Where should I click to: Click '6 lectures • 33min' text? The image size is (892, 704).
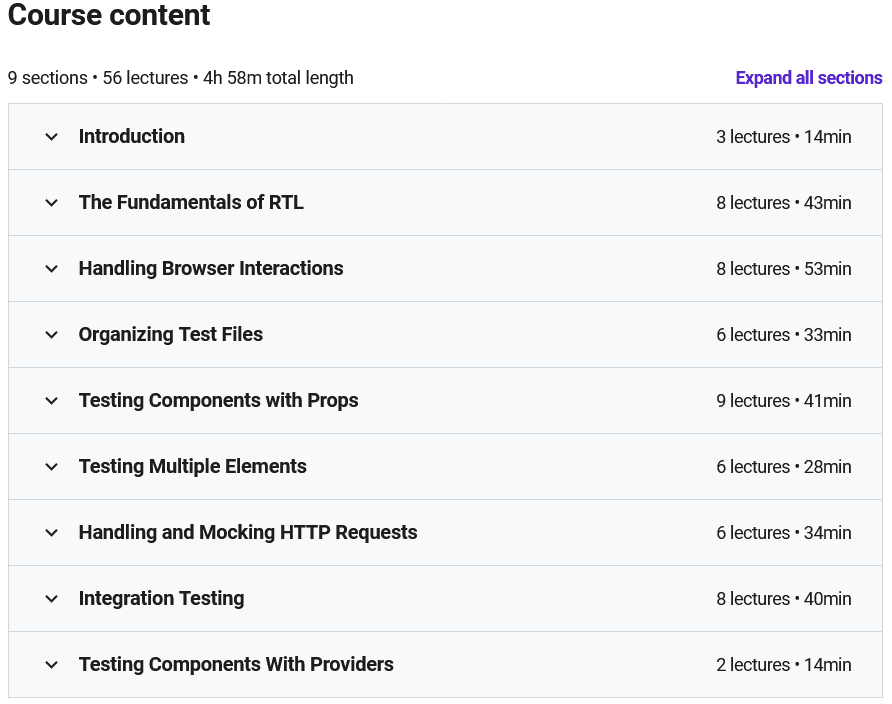point(783,335)
